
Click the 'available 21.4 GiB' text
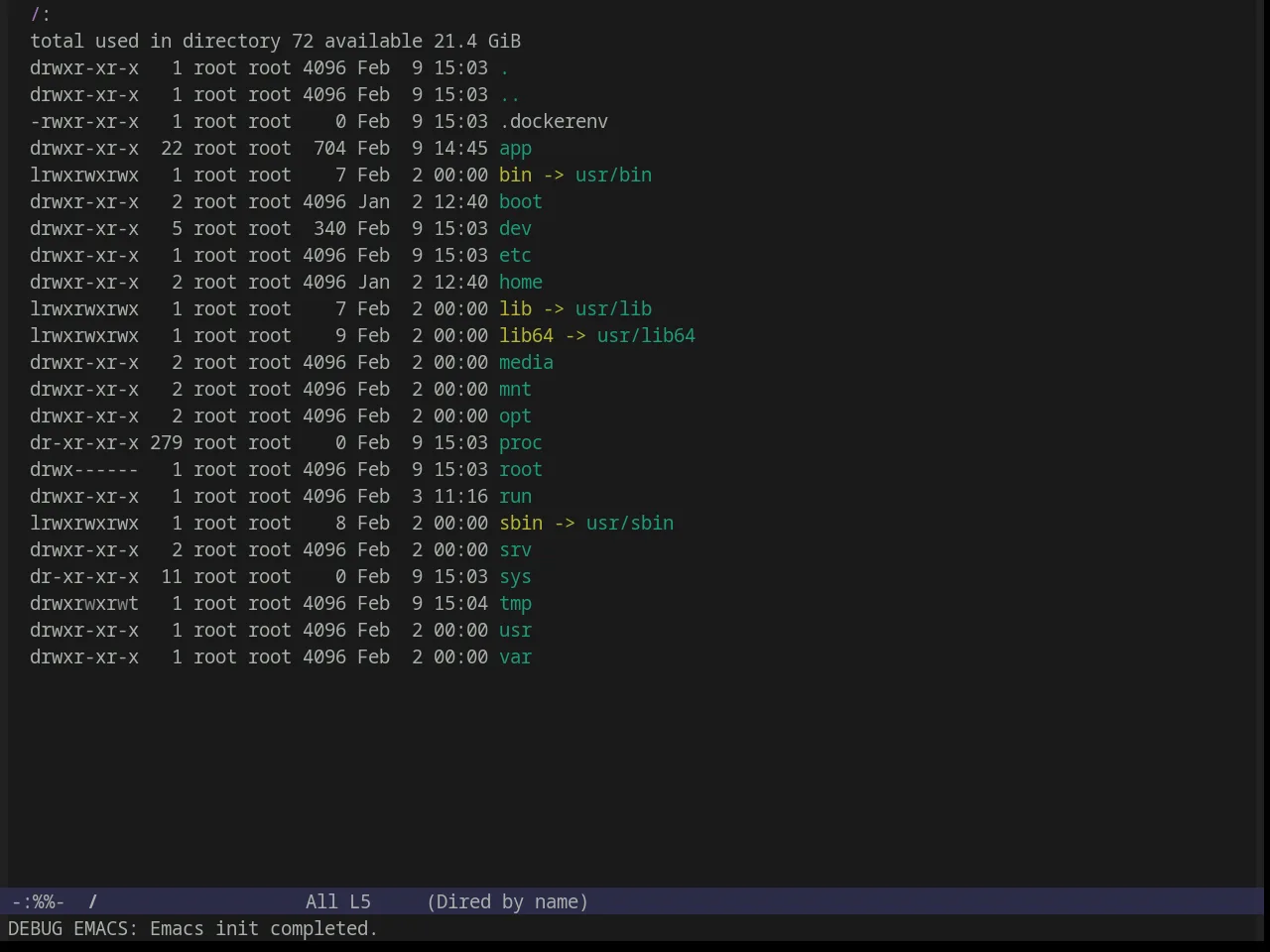pos(423,41)
